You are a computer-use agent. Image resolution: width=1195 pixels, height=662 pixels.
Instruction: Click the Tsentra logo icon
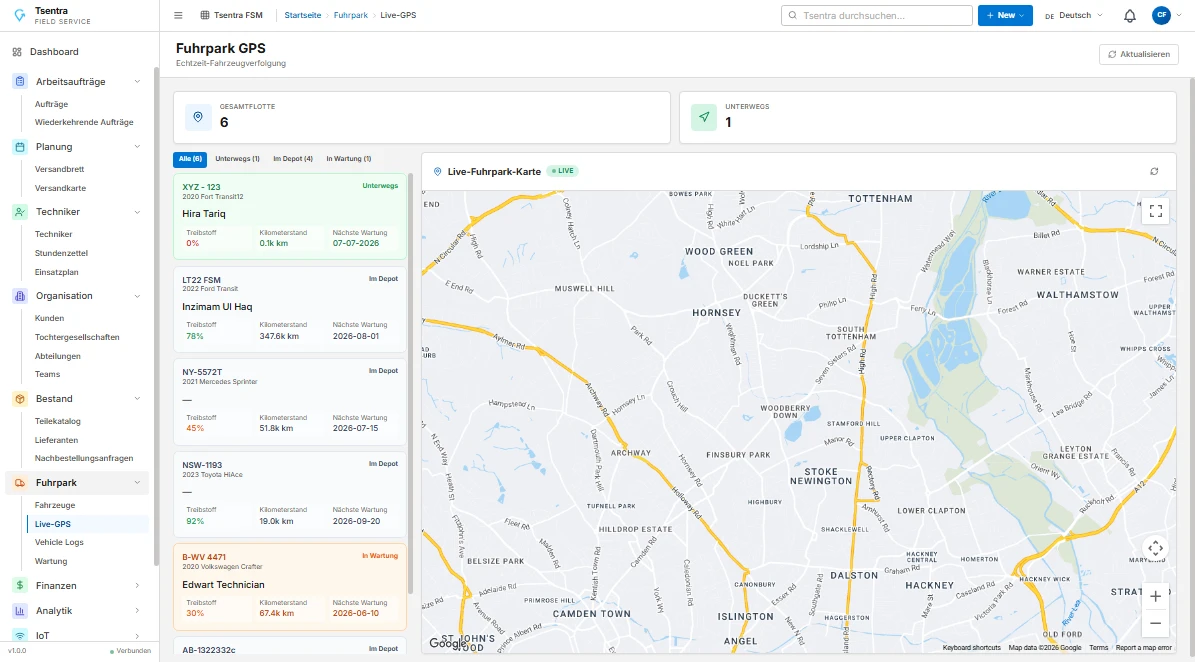coord(20,15)
